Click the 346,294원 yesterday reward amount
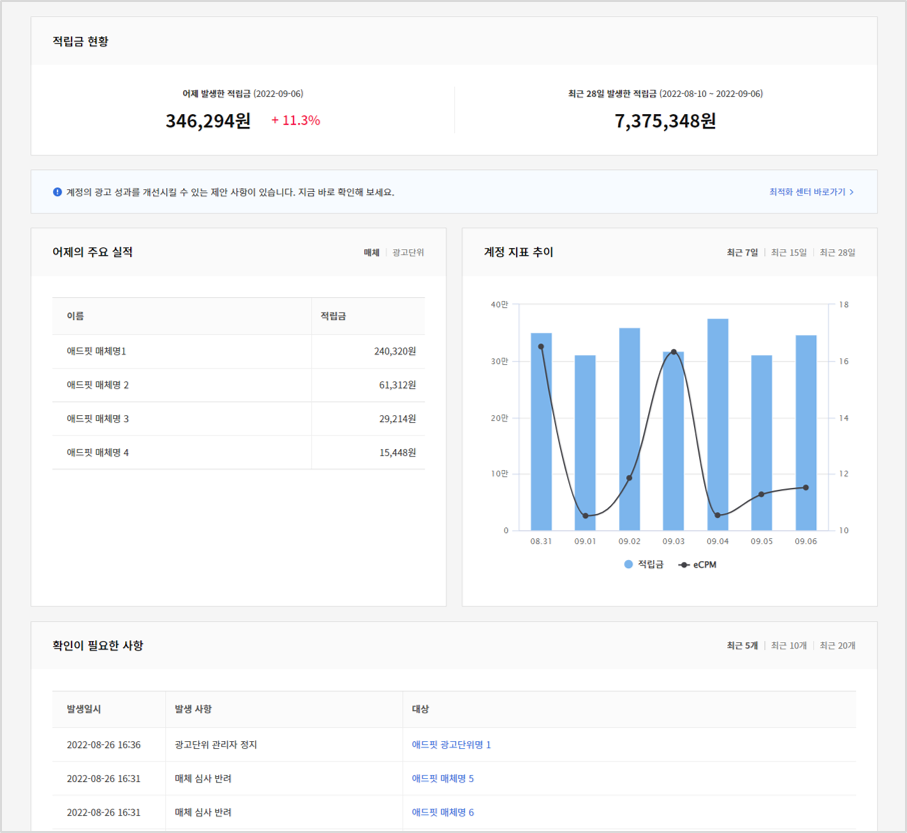907x833 pixels. [x=208, y=121]
